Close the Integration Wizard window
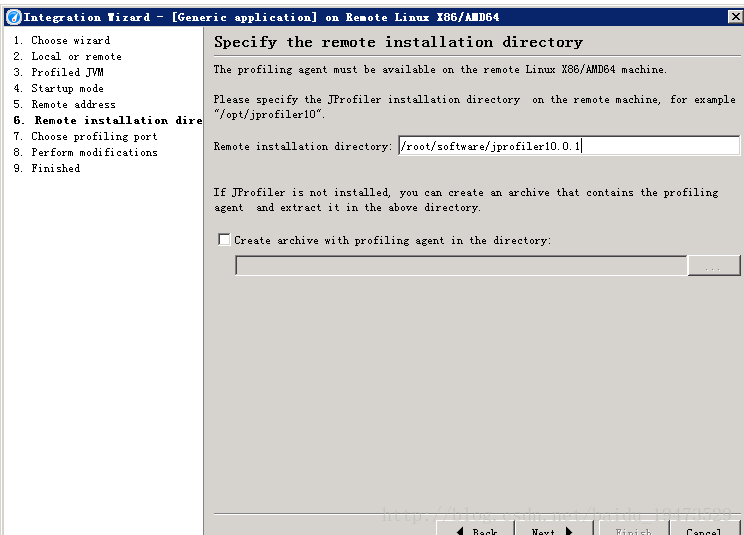Viewport: 744px width, 535px height. tap(735, 17)
